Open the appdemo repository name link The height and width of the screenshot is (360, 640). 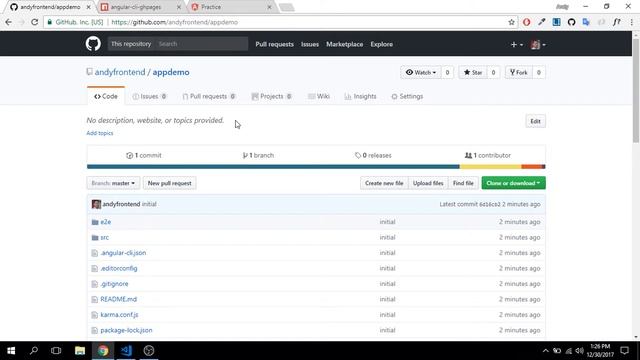click(x=171, y=72)
